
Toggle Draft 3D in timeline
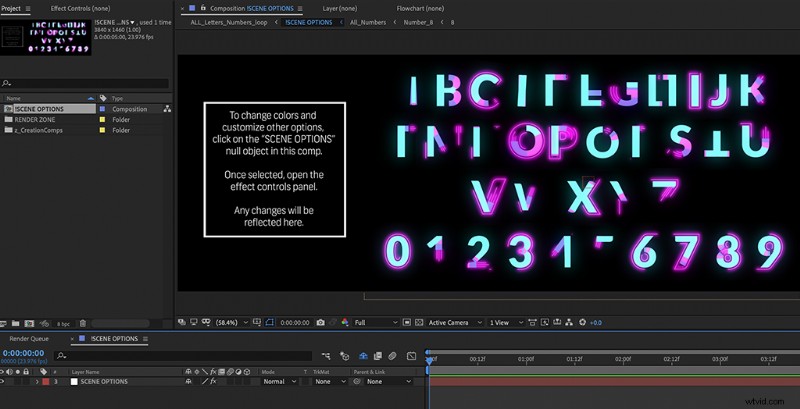tap(344, 356)
